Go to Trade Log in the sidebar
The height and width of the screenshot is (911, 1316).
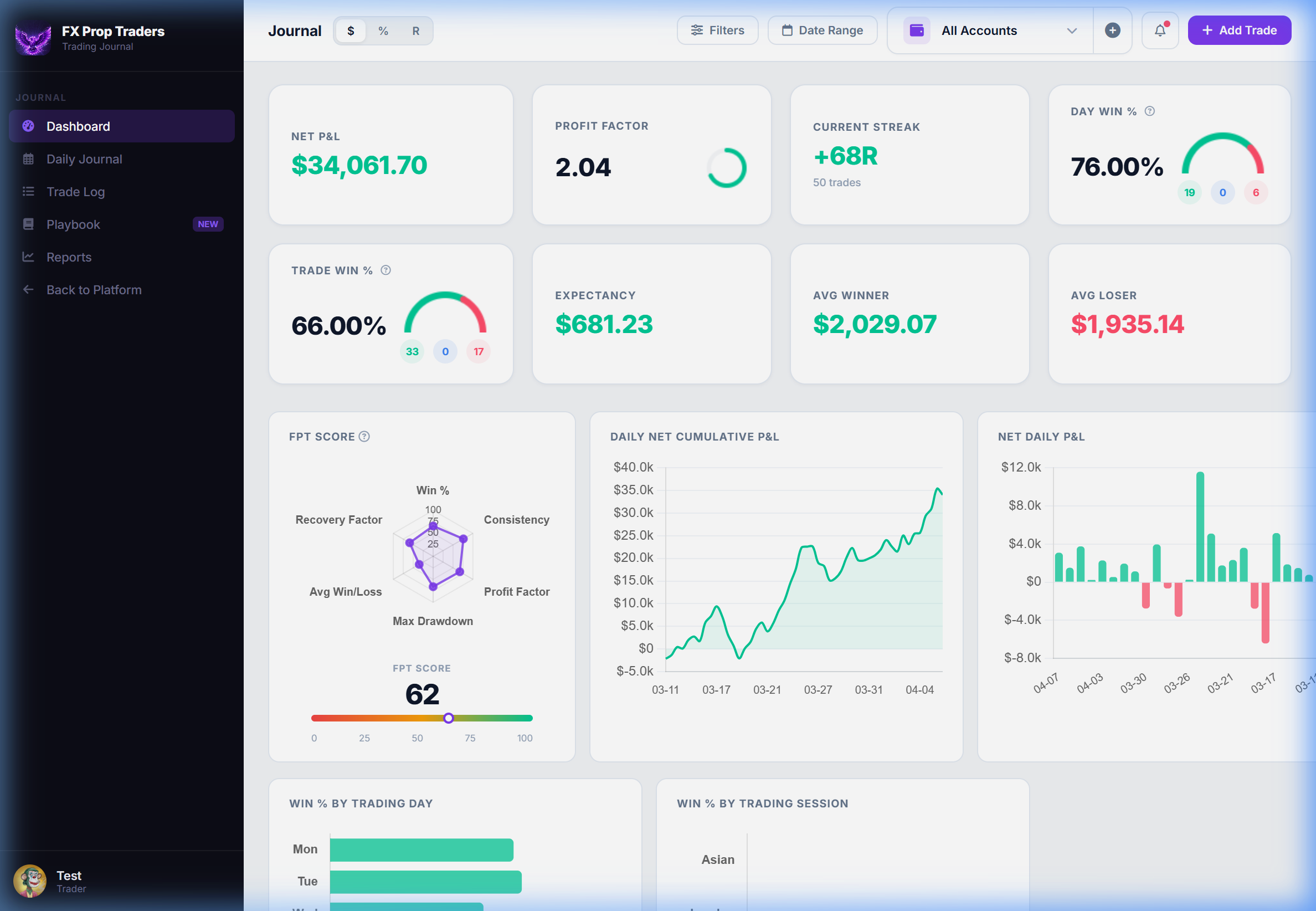pos(121,191)
